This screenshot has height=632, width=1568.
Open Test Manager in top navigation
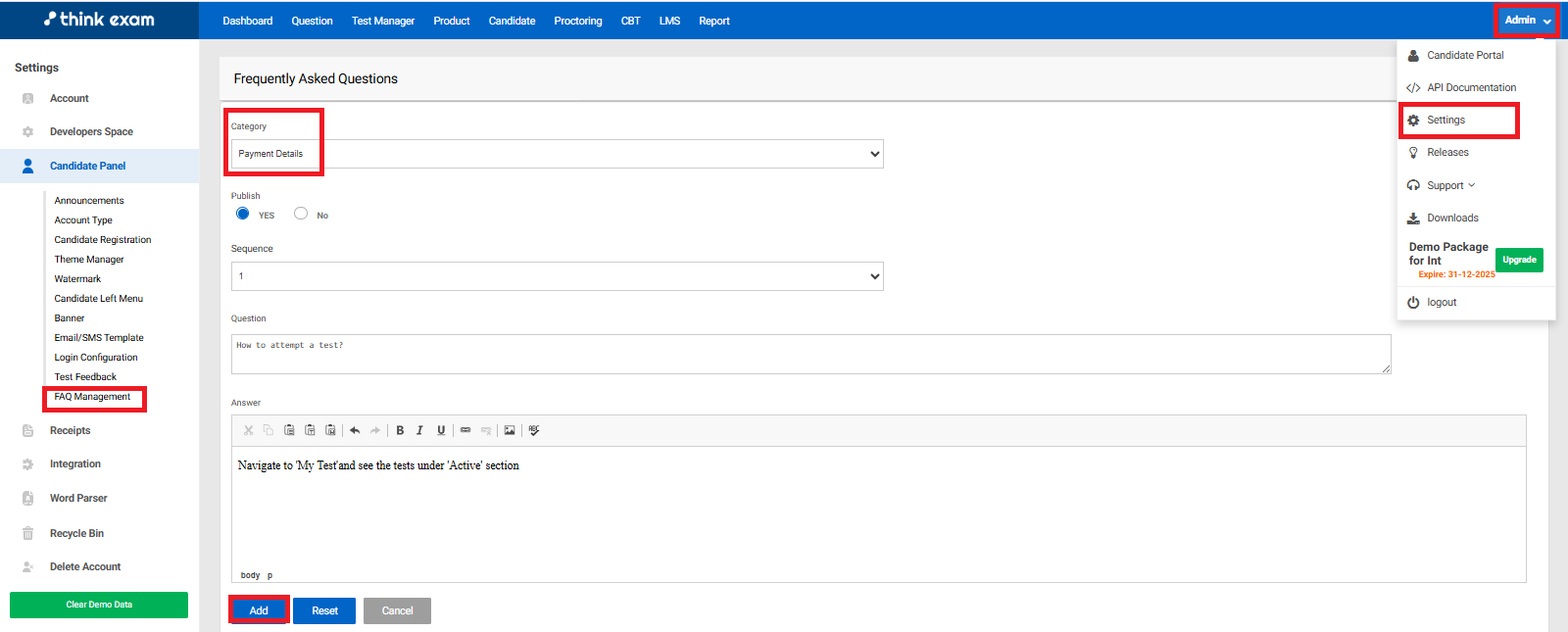point(382,21)
